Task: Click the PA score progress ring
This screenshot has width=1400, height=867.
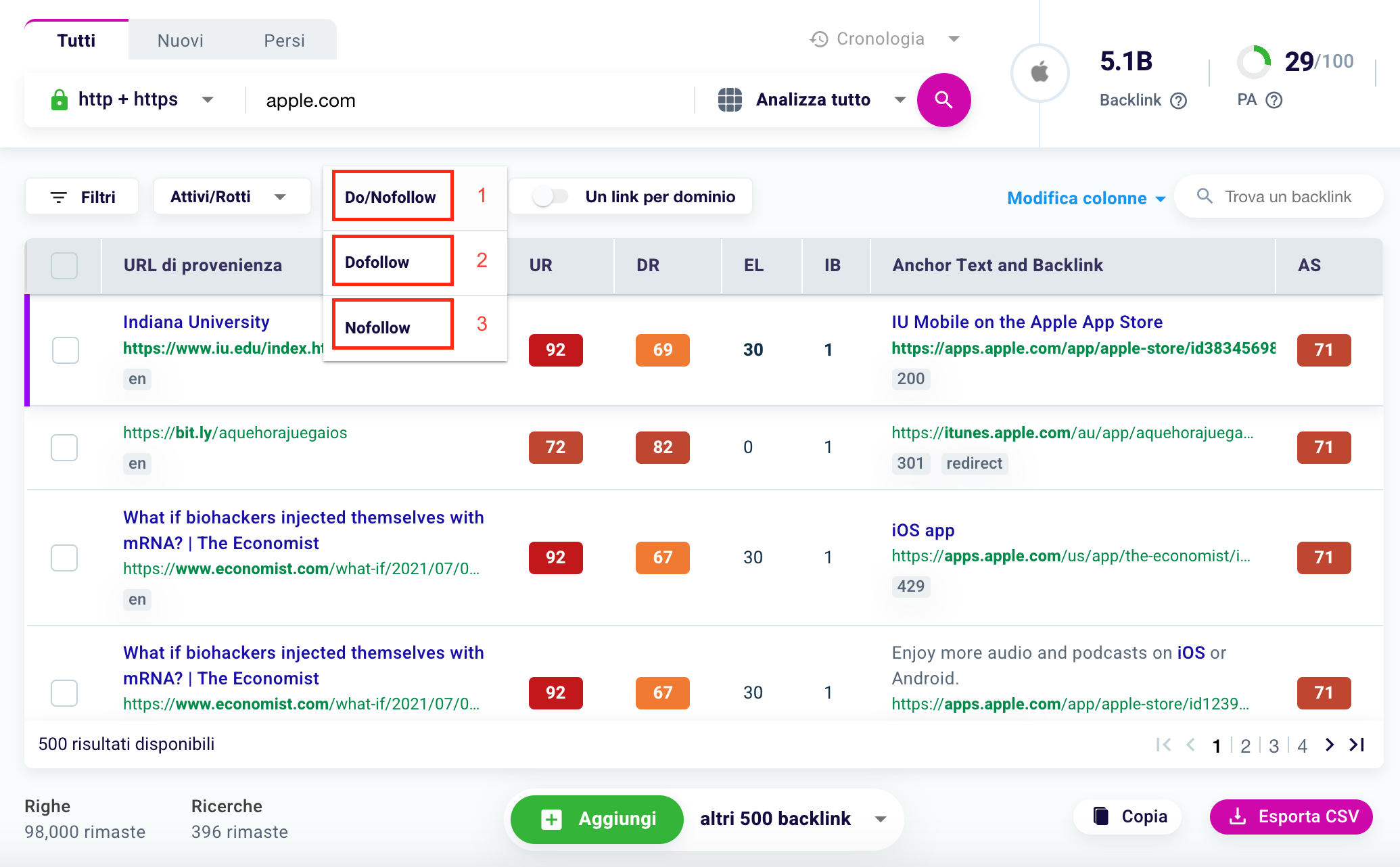Action: pos(1254,62)
